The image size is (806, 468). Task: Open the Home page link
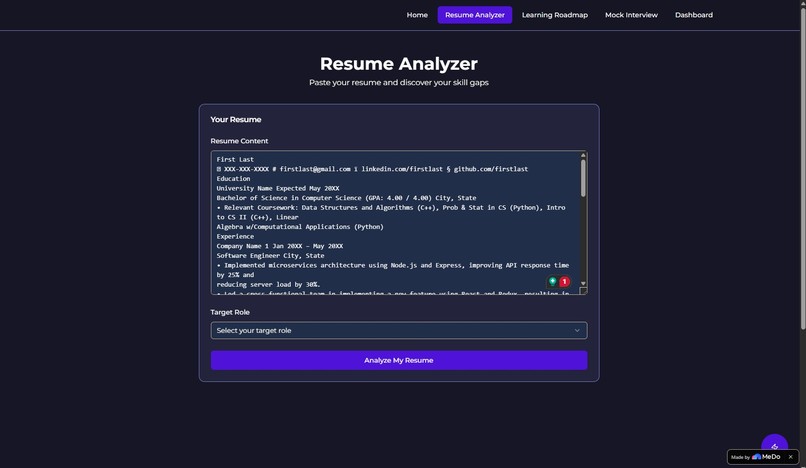417,15
